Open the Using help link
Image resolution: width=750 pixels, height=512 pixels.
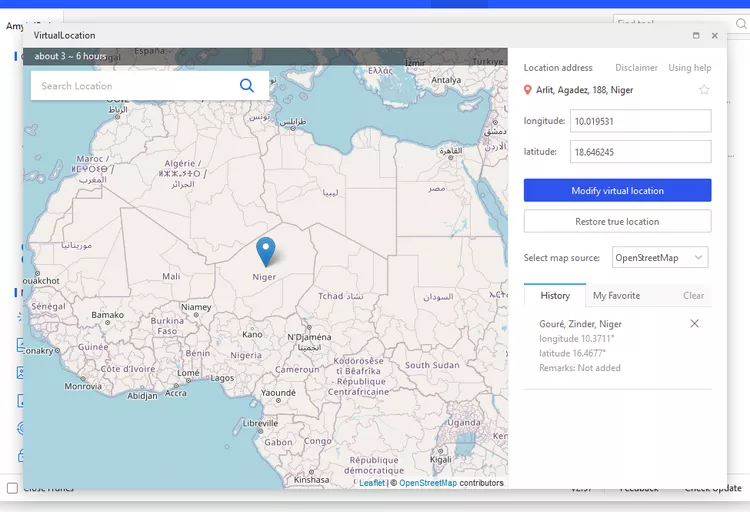click(x=689, y=67)
